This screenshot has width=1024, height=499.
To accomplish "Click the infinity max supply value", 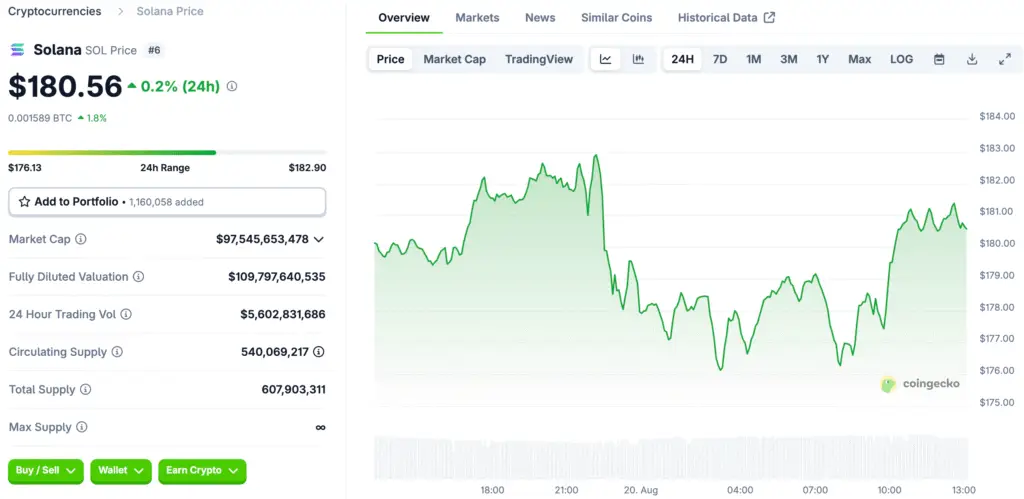I will tap(321, 427).
